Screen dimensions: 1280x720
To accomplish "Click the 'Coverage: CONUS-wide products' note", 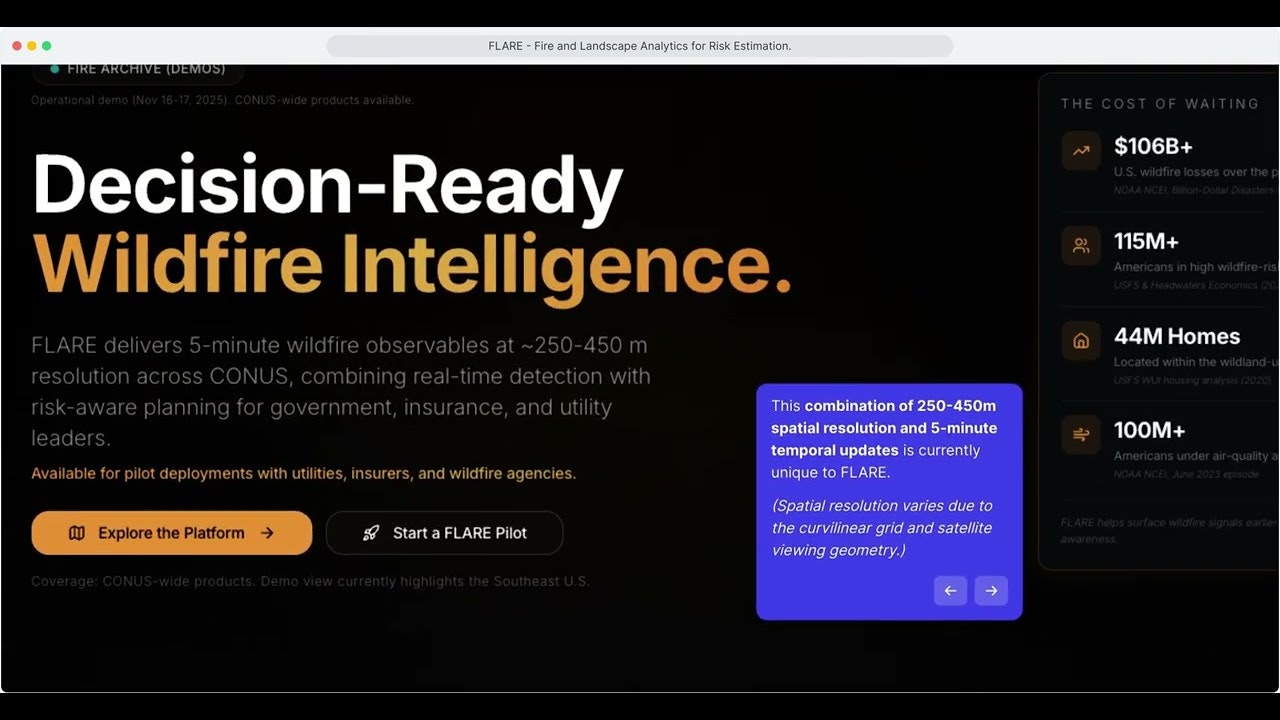I will tap(311, 581).
